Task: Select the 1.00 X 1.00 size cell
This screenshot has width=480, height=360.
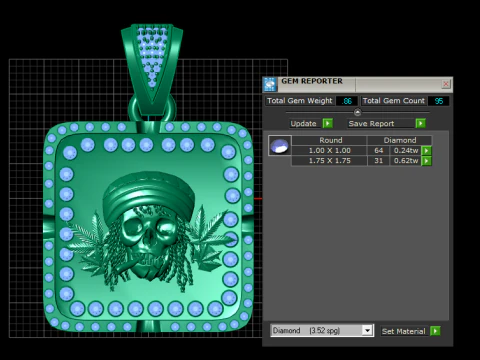Action: [x=329, y=151]
